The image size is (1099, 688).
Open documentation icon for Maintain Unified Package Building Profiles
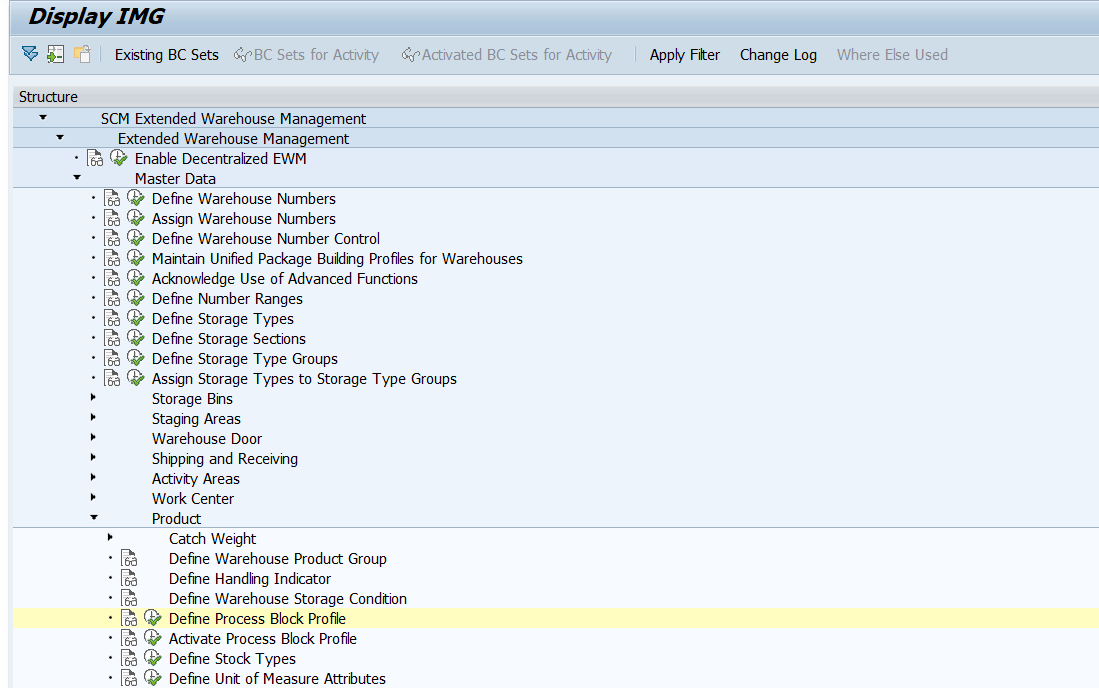tap(112, 259)
